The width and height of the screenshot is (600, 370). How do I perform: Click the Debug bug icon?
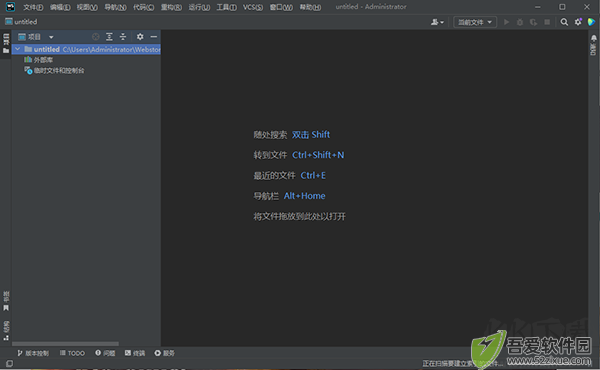(x=520, y=22)
